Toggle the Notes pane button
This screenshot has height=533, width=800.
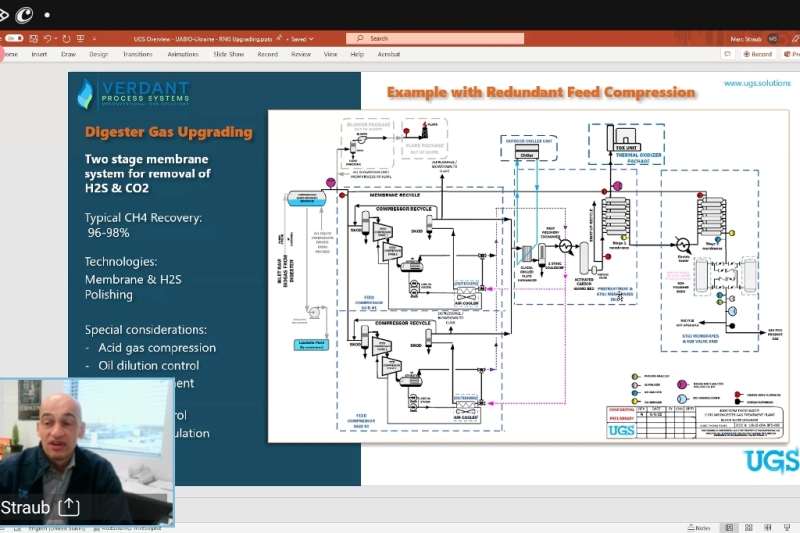click(699, 528)
